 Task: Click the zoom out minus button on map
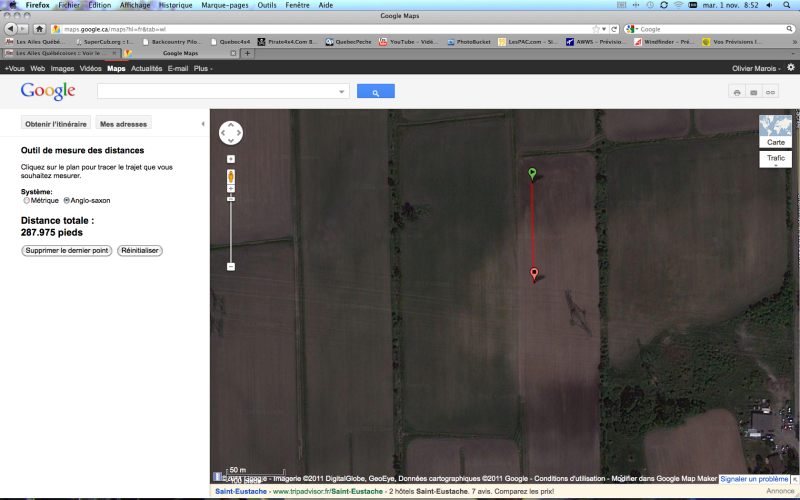tap(231, 266)
